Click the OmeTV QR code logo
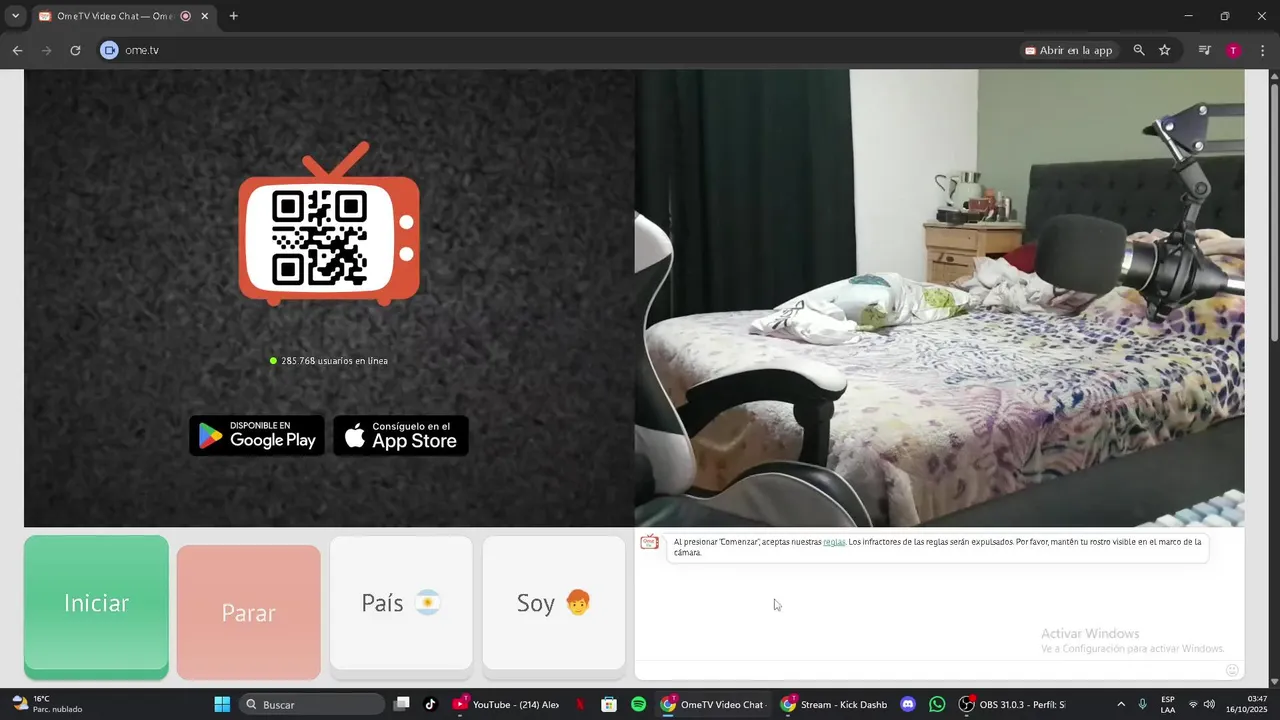The width and height of the screenshot is (1280, 720). (329, 224)
